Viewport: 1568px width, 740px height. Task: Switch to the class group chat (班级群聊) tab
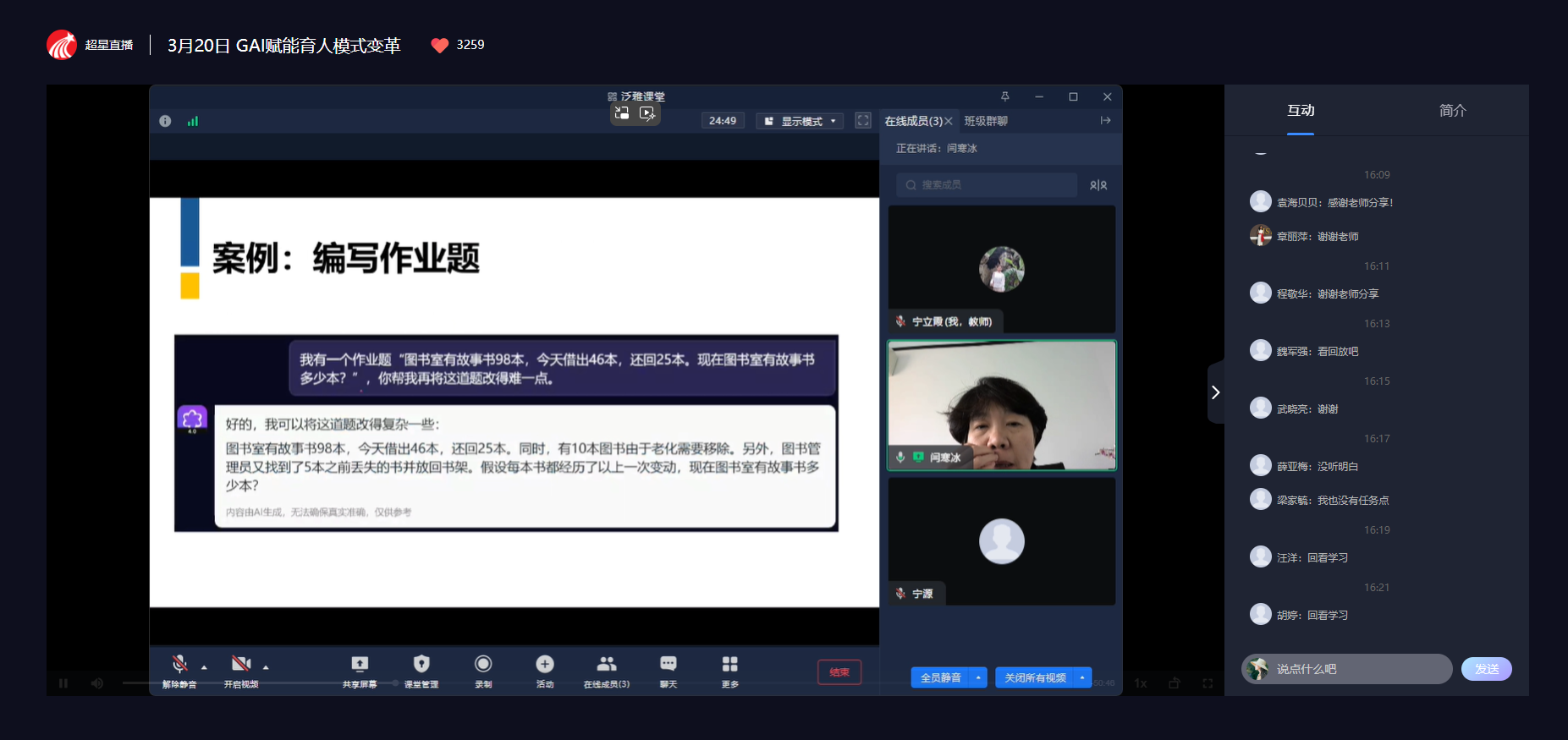coord(986,121)
